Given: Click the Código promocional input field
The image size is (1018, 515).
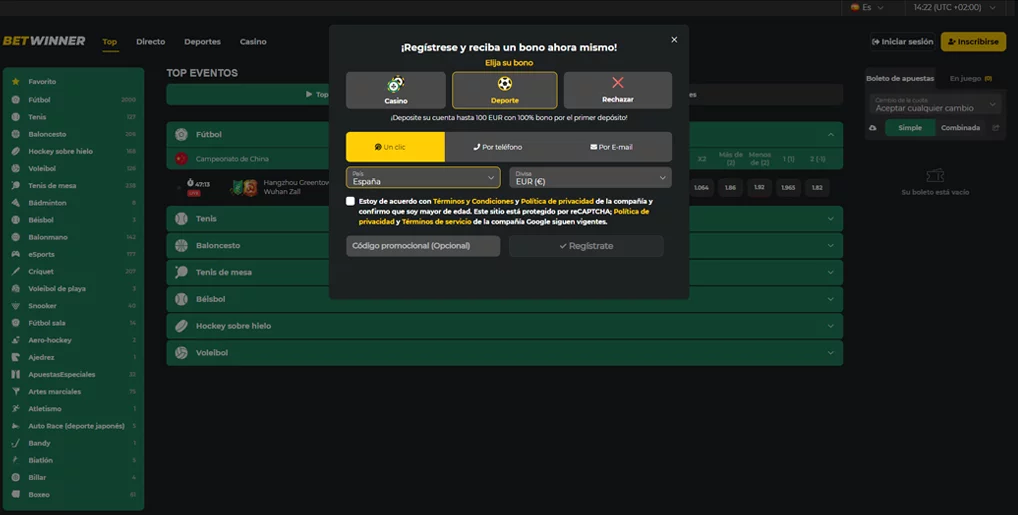Looking at the screenshot, I should [x=423, y=246].
